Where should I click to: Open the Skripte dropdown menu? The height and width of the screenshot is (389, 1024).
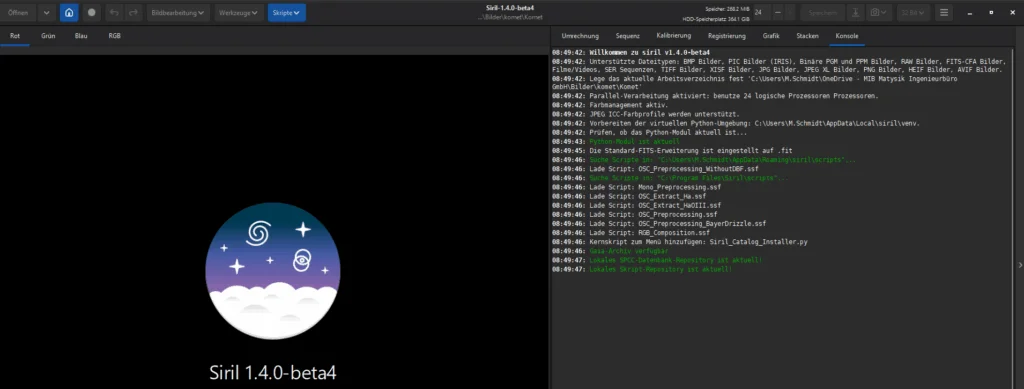(x=287, y=12)
